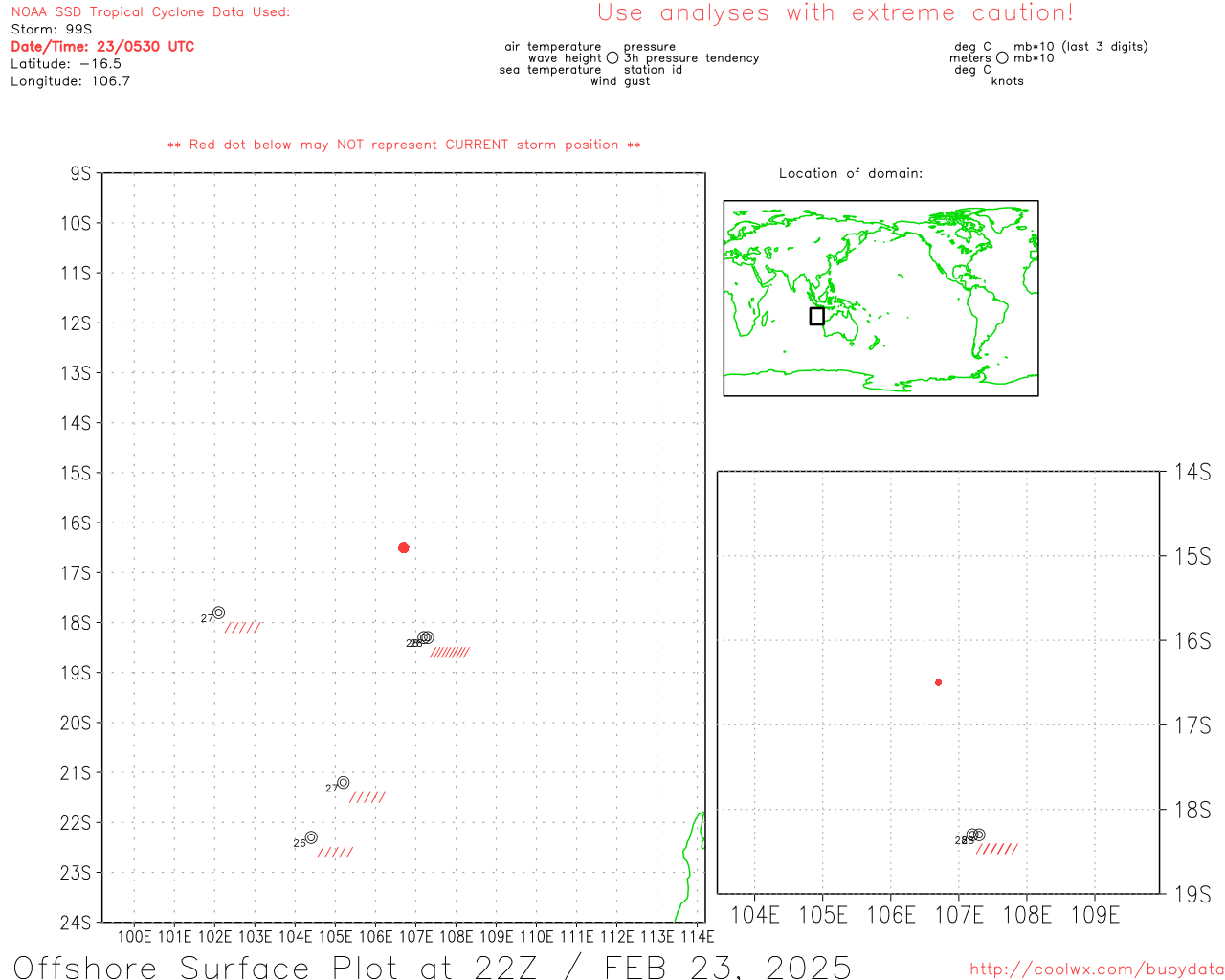Click the station model legend circle
The image size is (1225, 980).
(612, 58)
